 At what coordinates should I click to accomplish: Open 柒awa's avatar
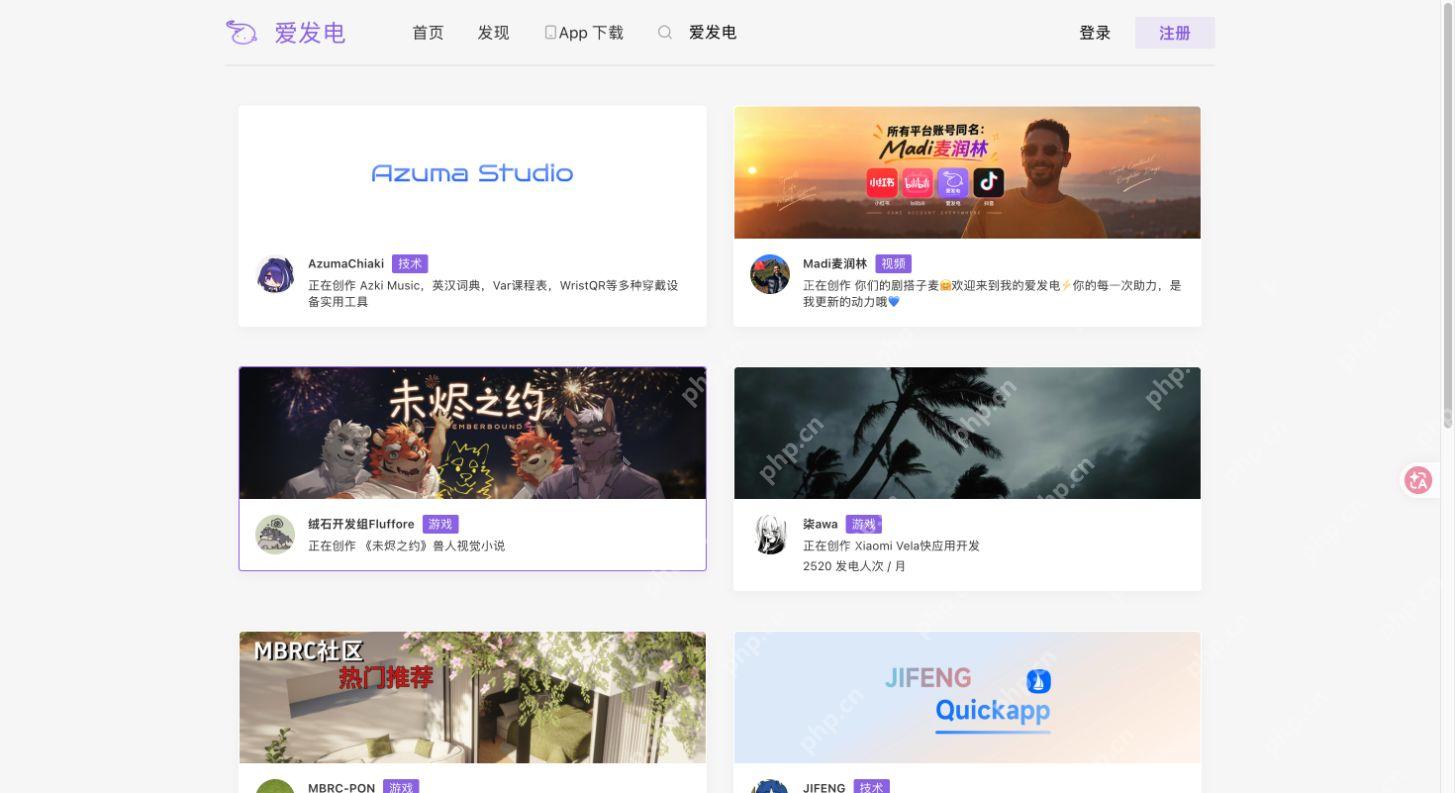(770, 535)
